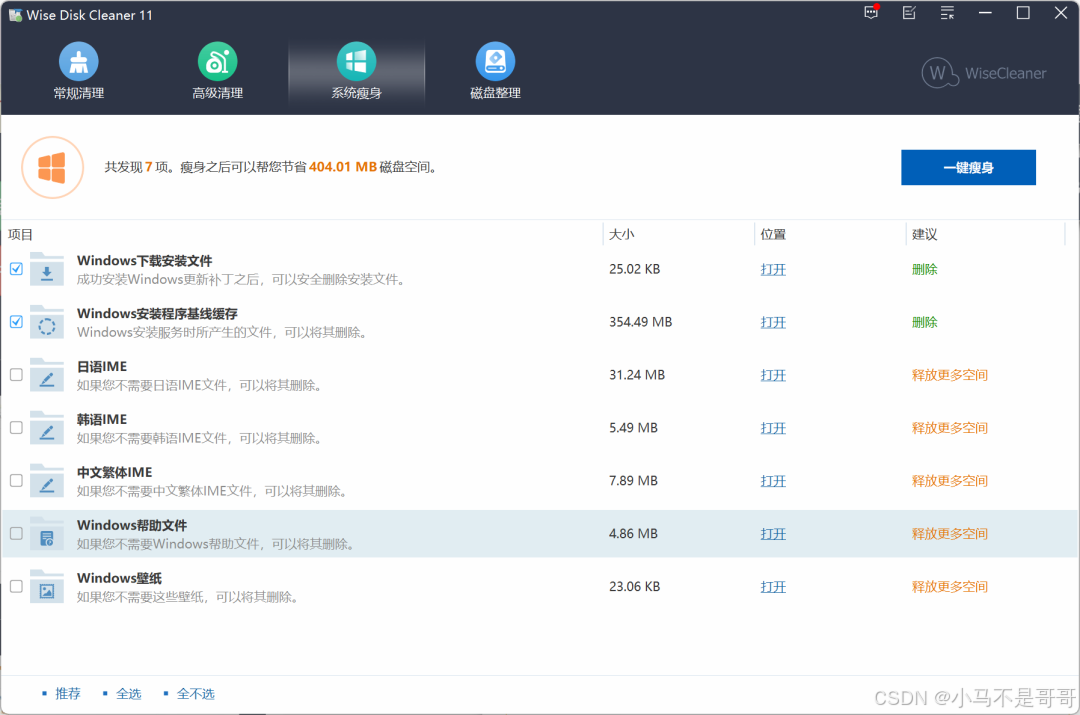Click the 删除 suggestion for Windows下载安装文件
1080x715 pixels.
click(924, 269)
